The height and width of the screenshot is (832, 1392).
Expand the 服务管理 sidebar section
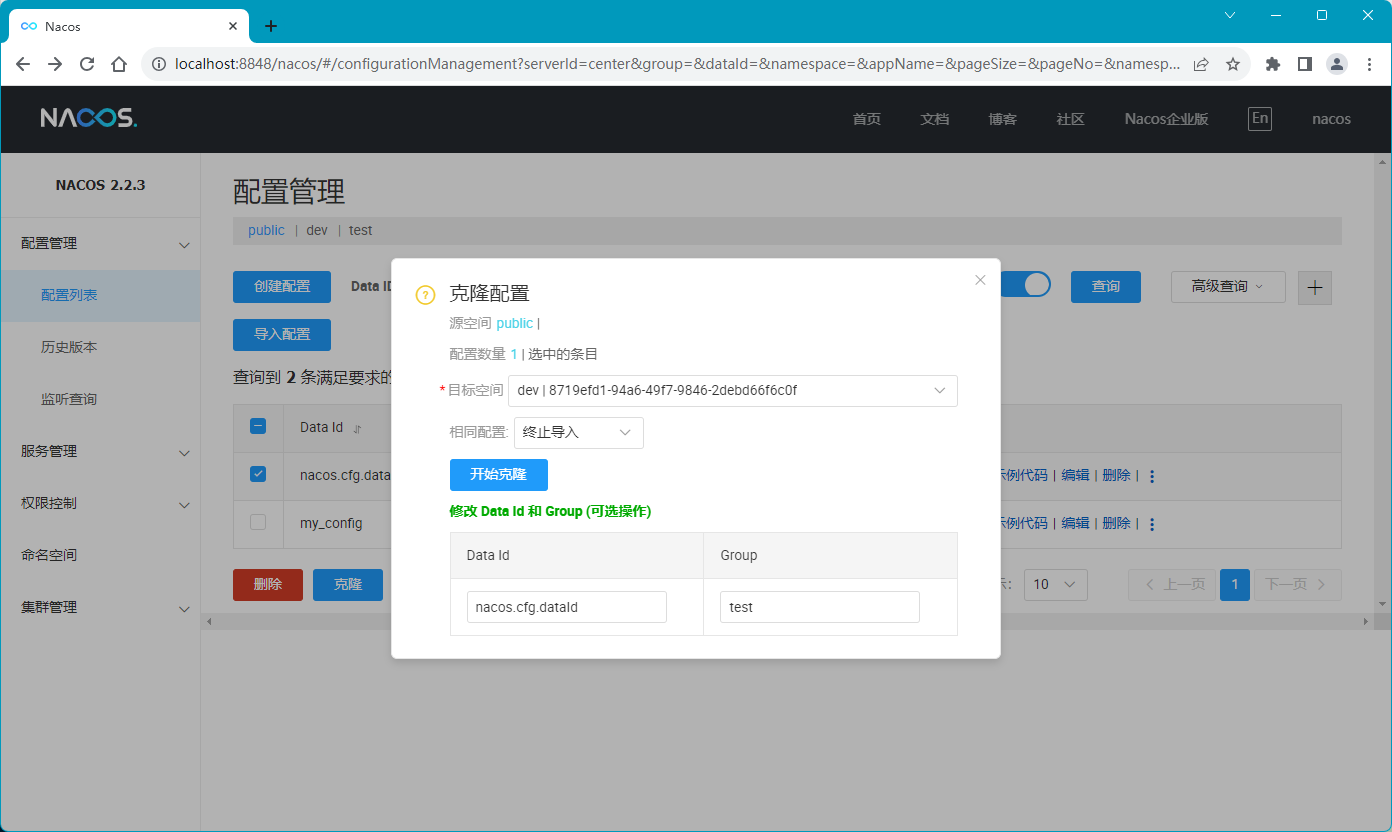(100, 452)
